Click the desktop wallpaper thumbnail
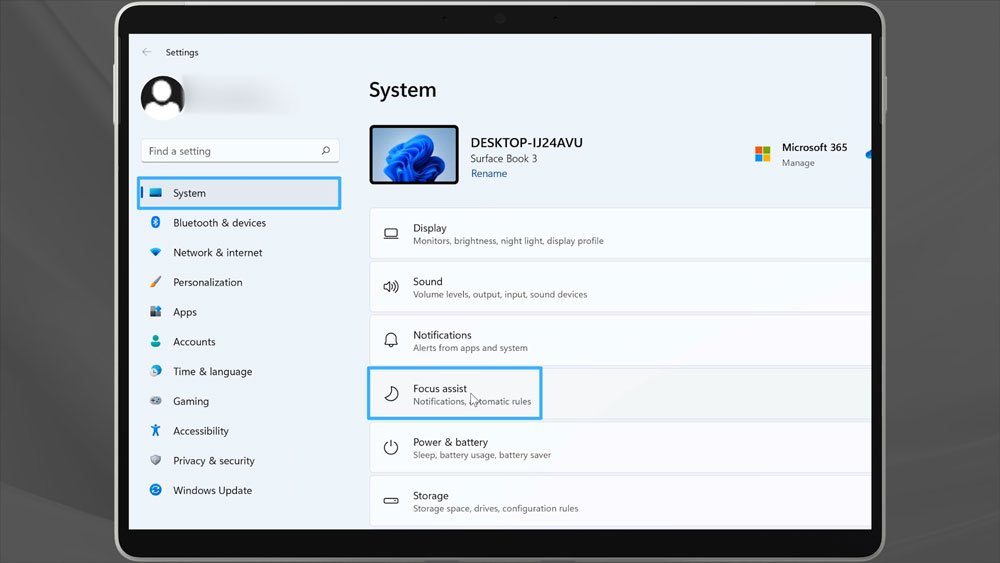This screenshot has width=1000, height=563. click(x=414, y=155)
